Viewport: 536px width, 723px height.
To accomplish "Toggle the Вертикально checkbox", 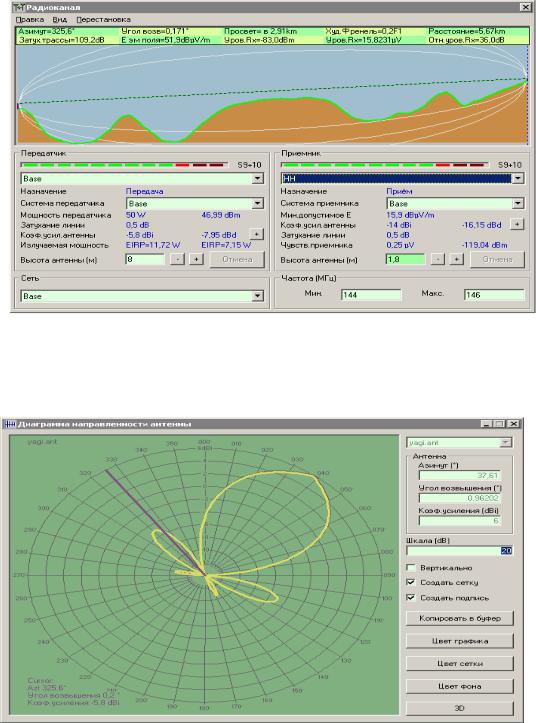I will [x=411, y=568].
